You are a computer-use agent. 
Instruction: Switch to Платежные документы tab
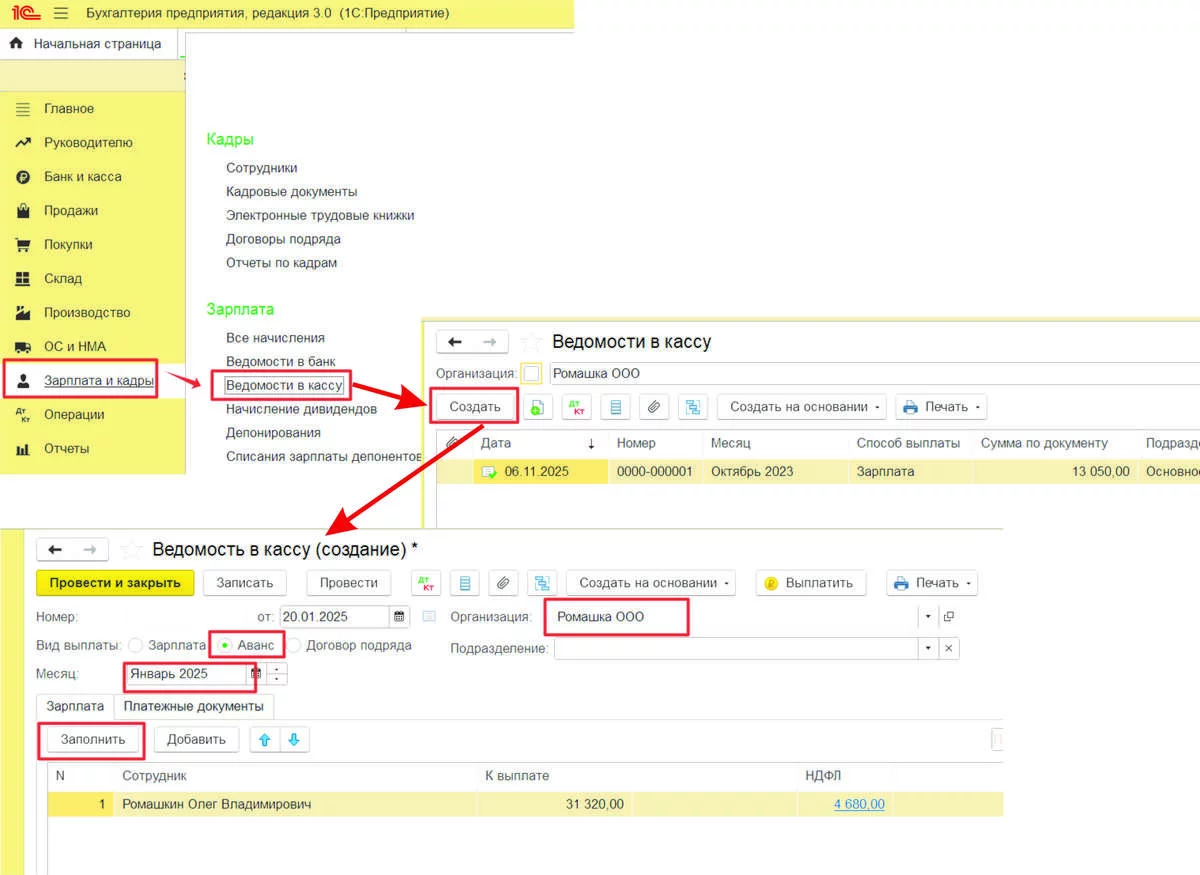point(195,706)
